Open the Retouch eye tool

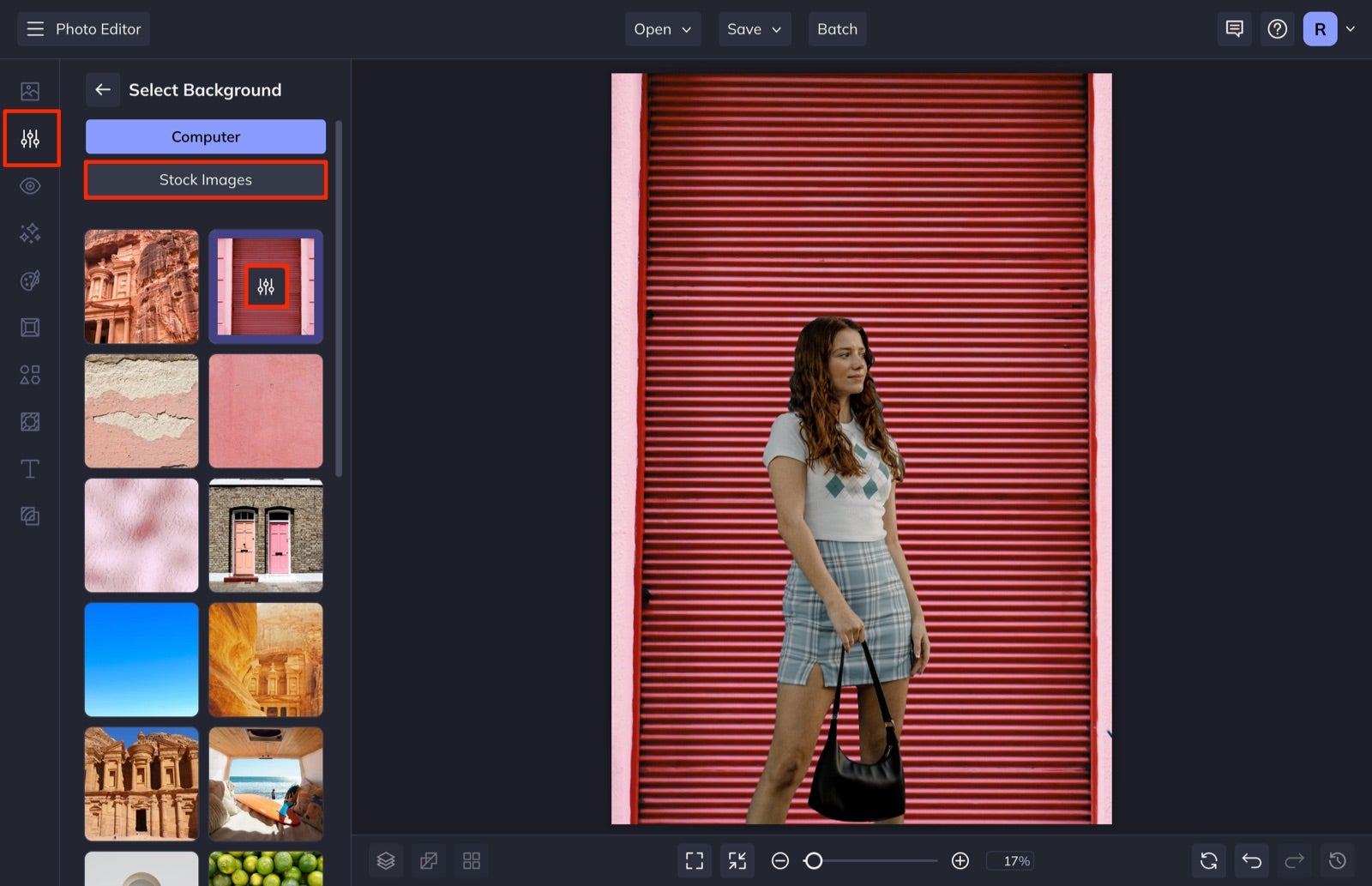click(30, 185)
